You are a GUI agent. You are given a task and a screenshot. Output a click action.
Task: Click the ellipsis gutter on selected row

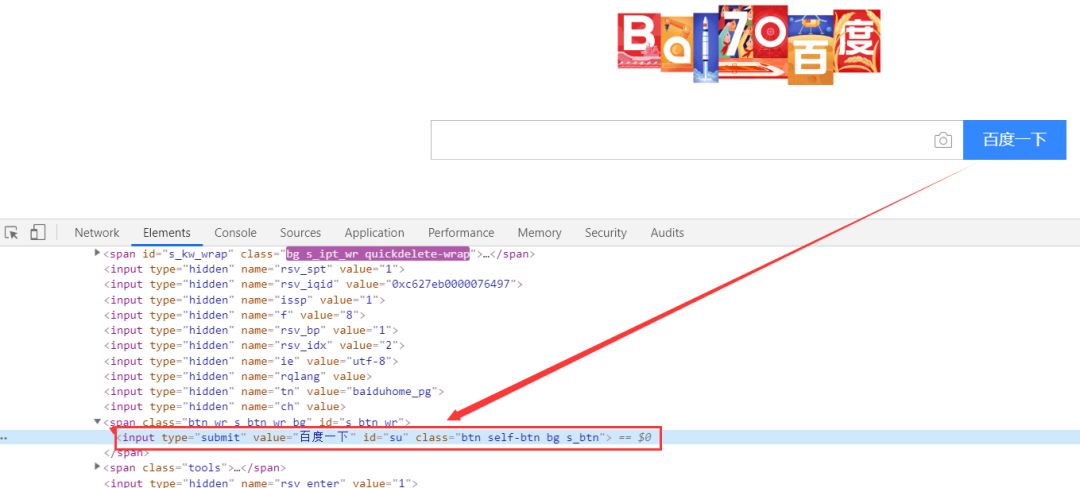[x=3, y=438]
